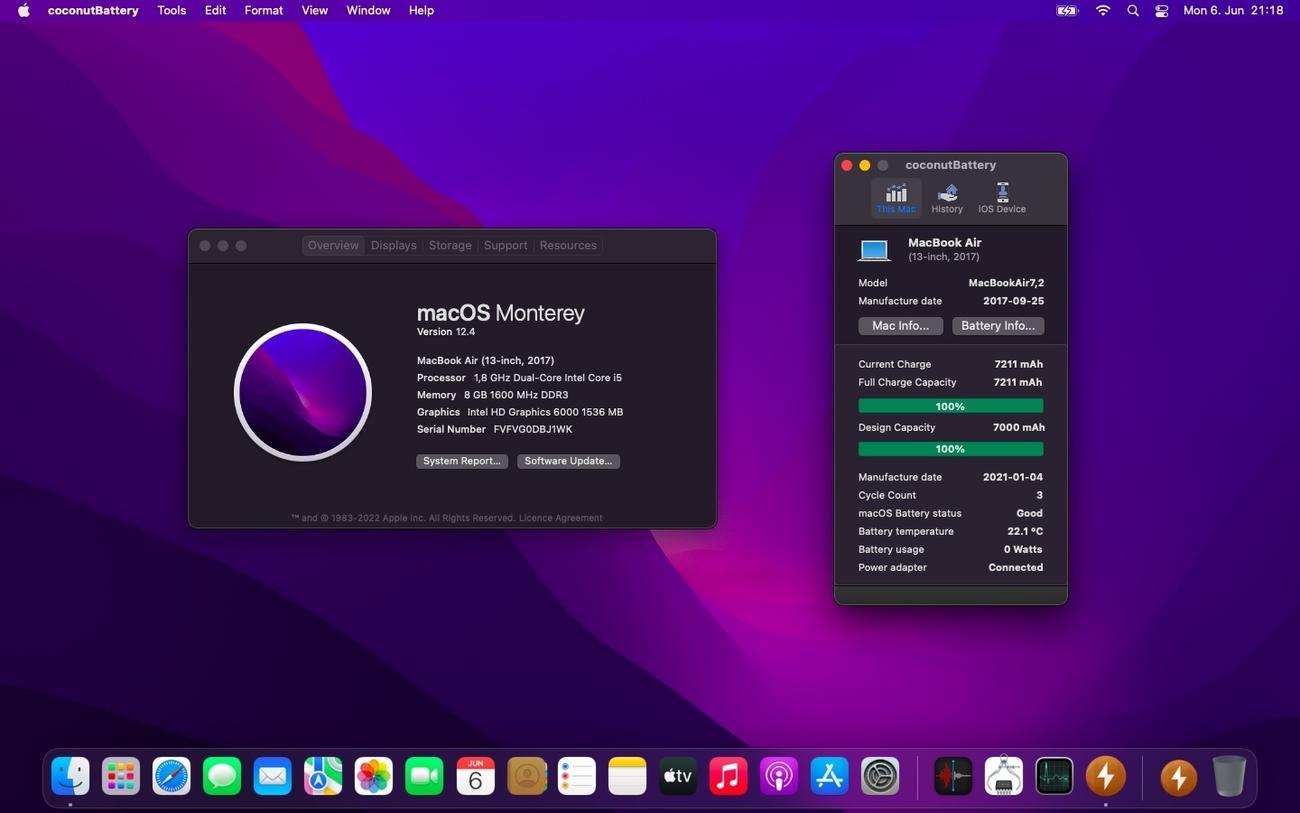
Task: Click coconutBattery dock icon beside the Trash
Action: coord(1178,776)
